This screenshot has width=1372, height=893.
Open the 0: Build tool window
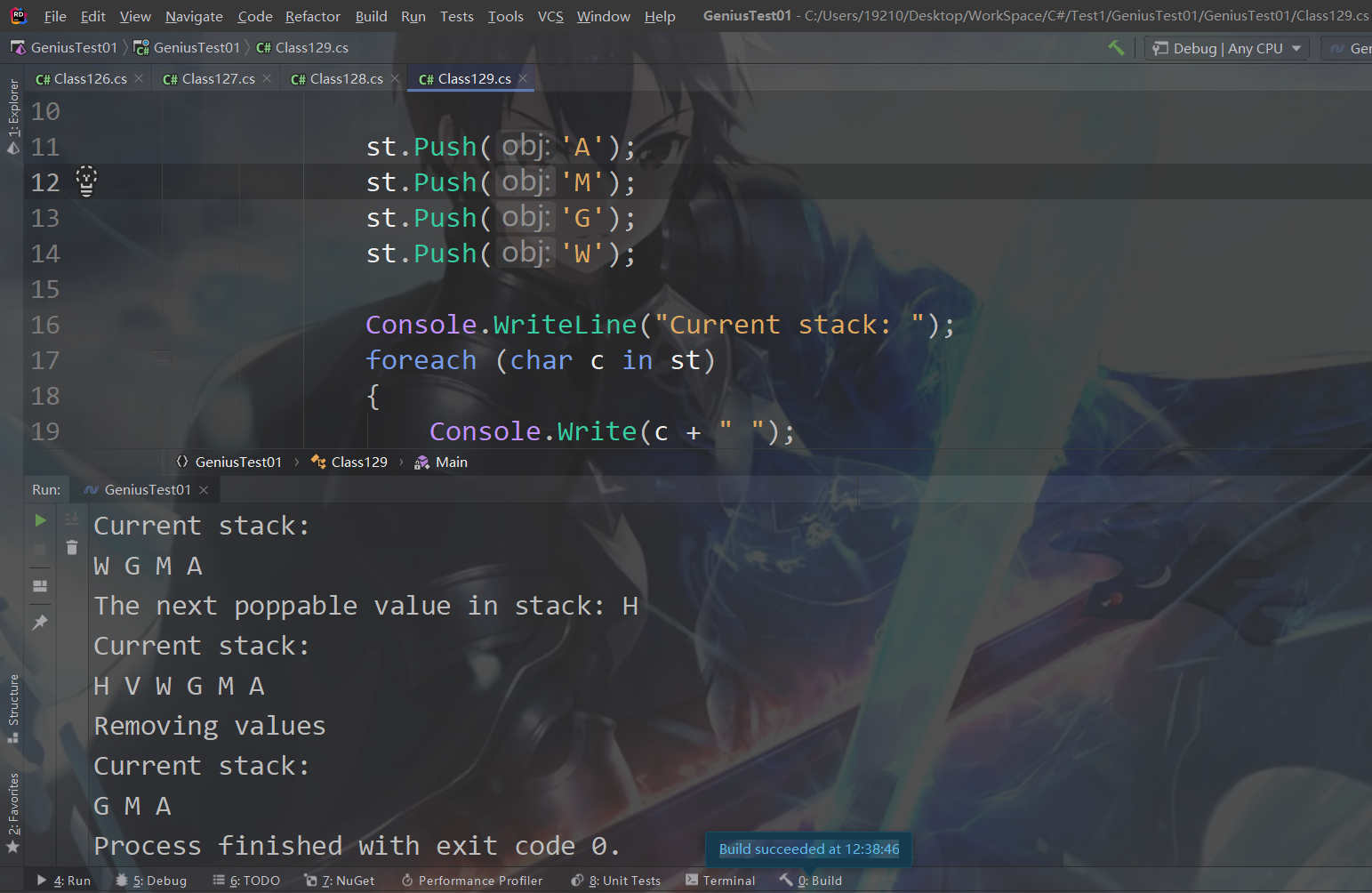(811, 881)
